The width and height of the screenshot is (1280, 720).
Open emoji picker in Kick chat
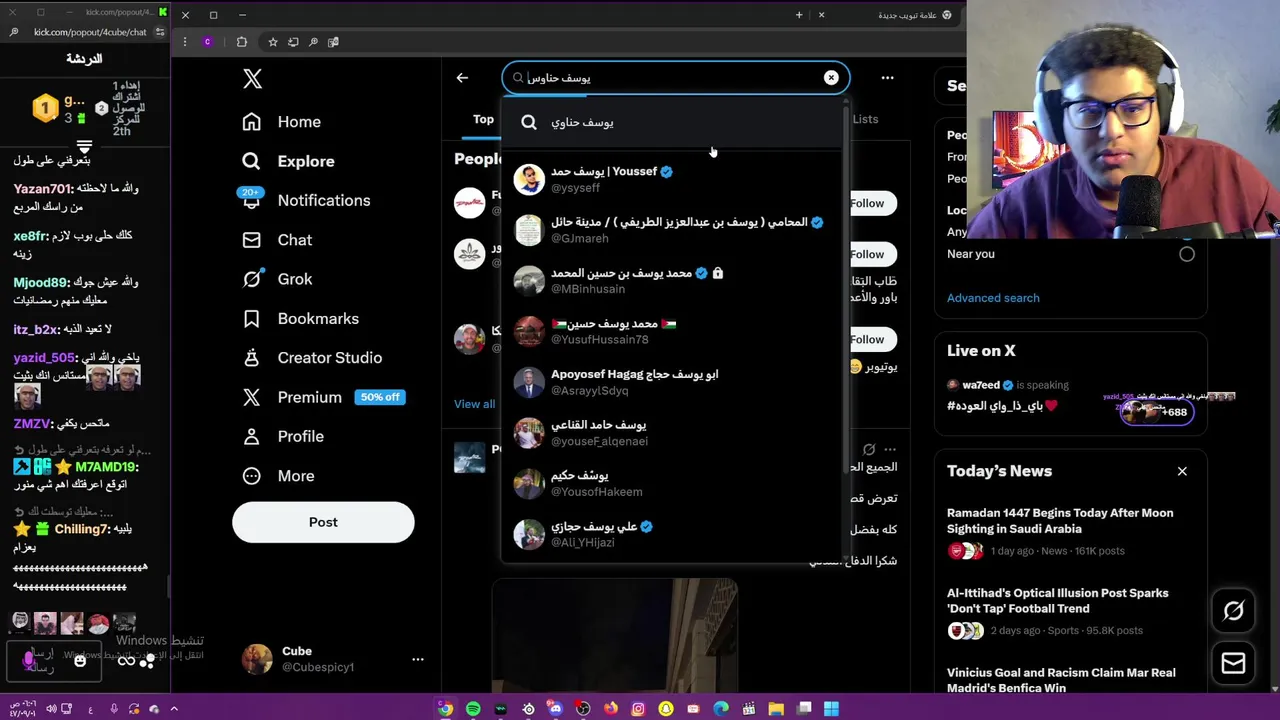pyautogui.click(x=80, y=660)
